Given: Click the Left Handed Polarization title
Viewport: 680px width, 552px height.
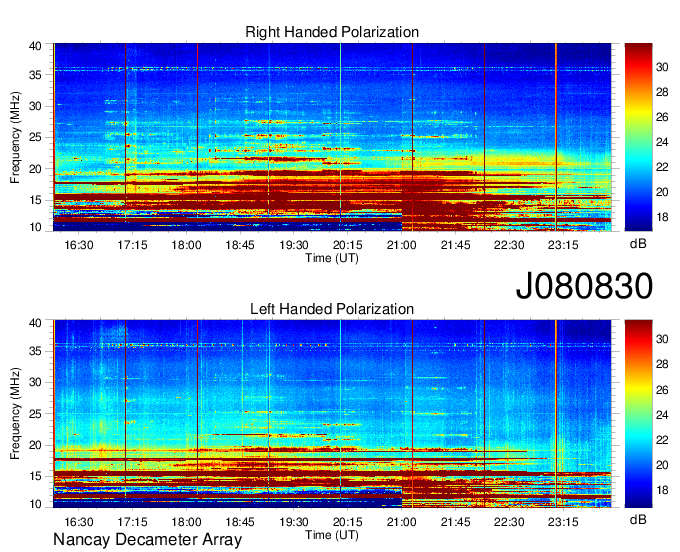Looking at the screenshot, I should (x=332, y=309).
